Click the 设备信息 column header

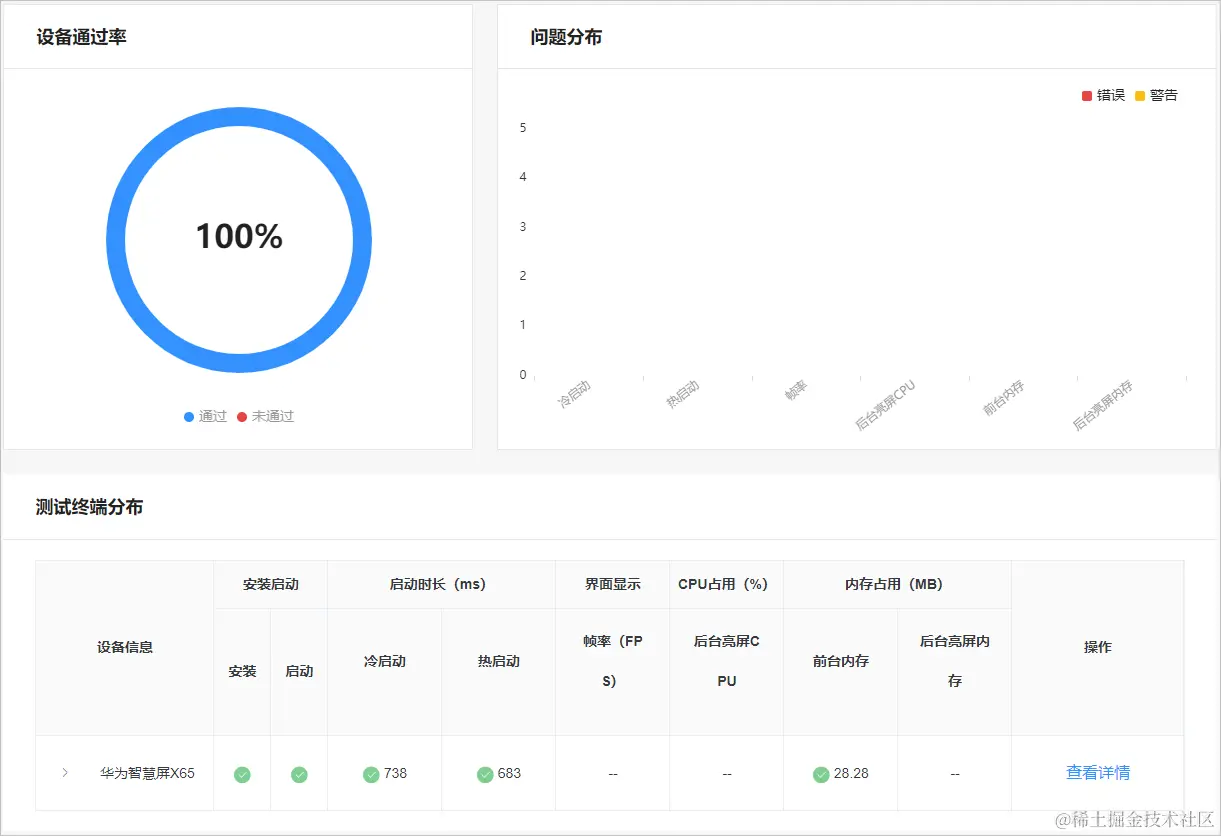tap(125, 647)
